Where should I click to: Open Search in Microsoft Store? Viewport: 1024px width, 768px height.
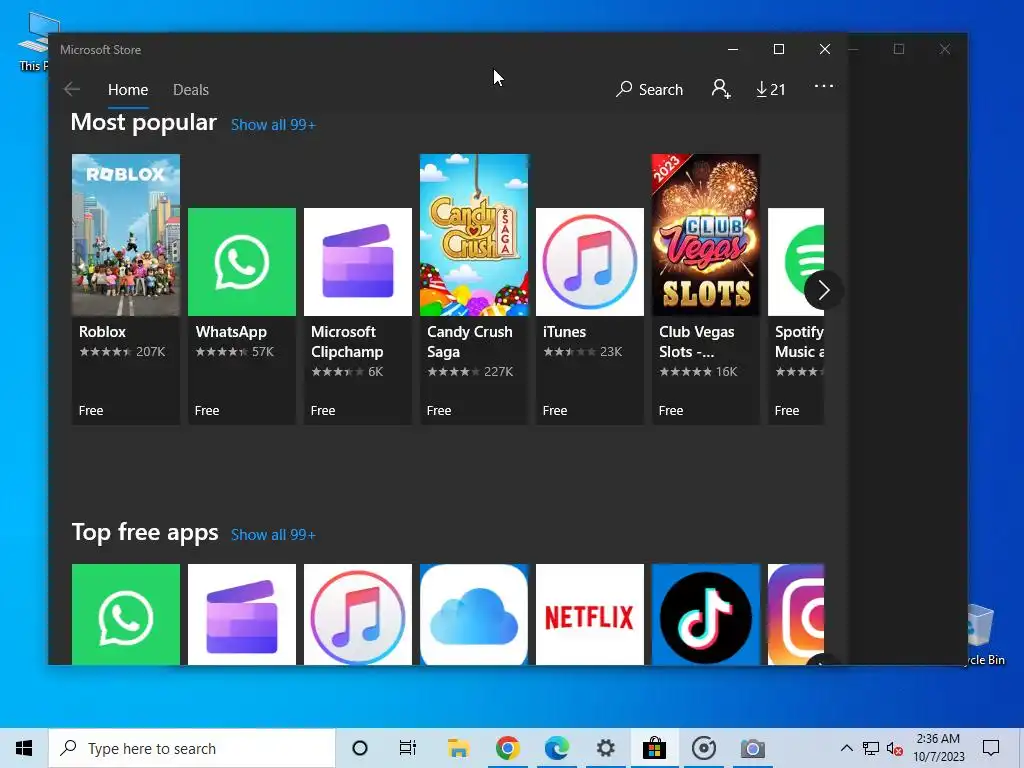pos(649,89)
